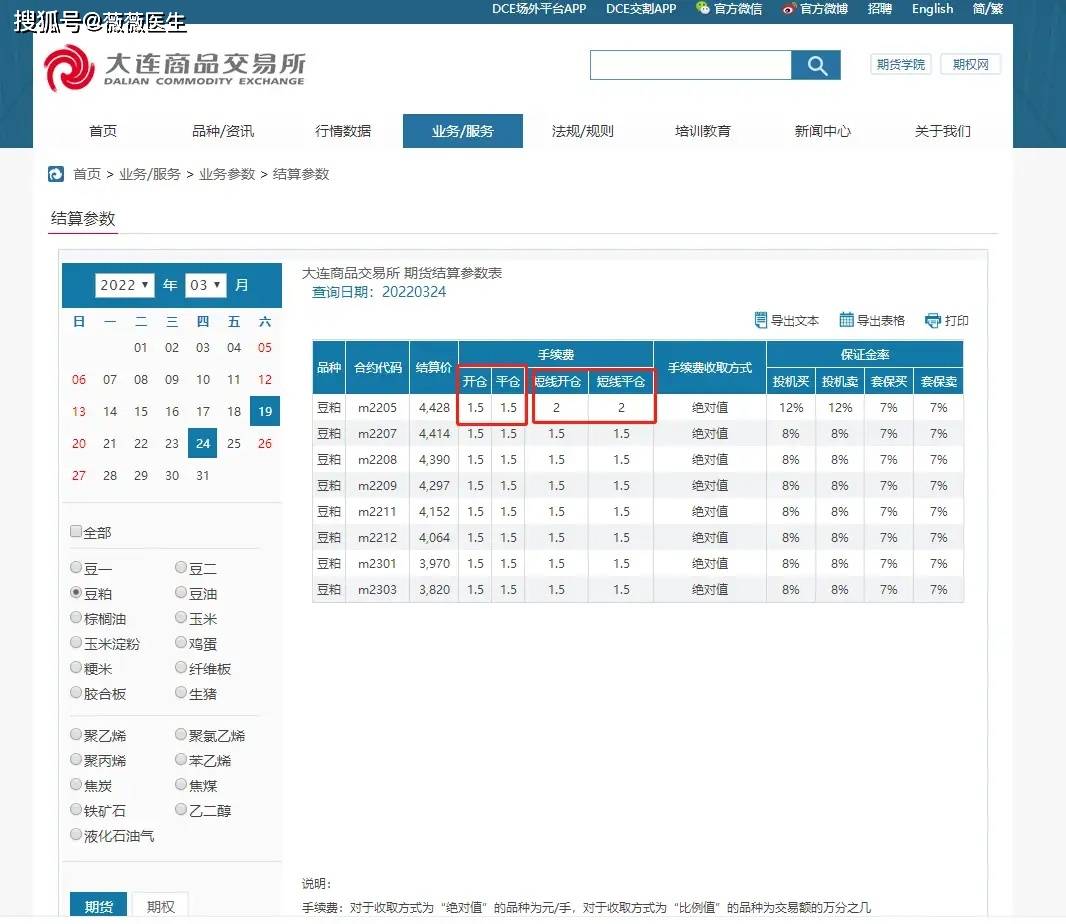Image resolution: width=1066 pixels, height=924 pixels.
Task: Check the 全部 checkbox
Action: pyautogui.click(x=76, y=531)
